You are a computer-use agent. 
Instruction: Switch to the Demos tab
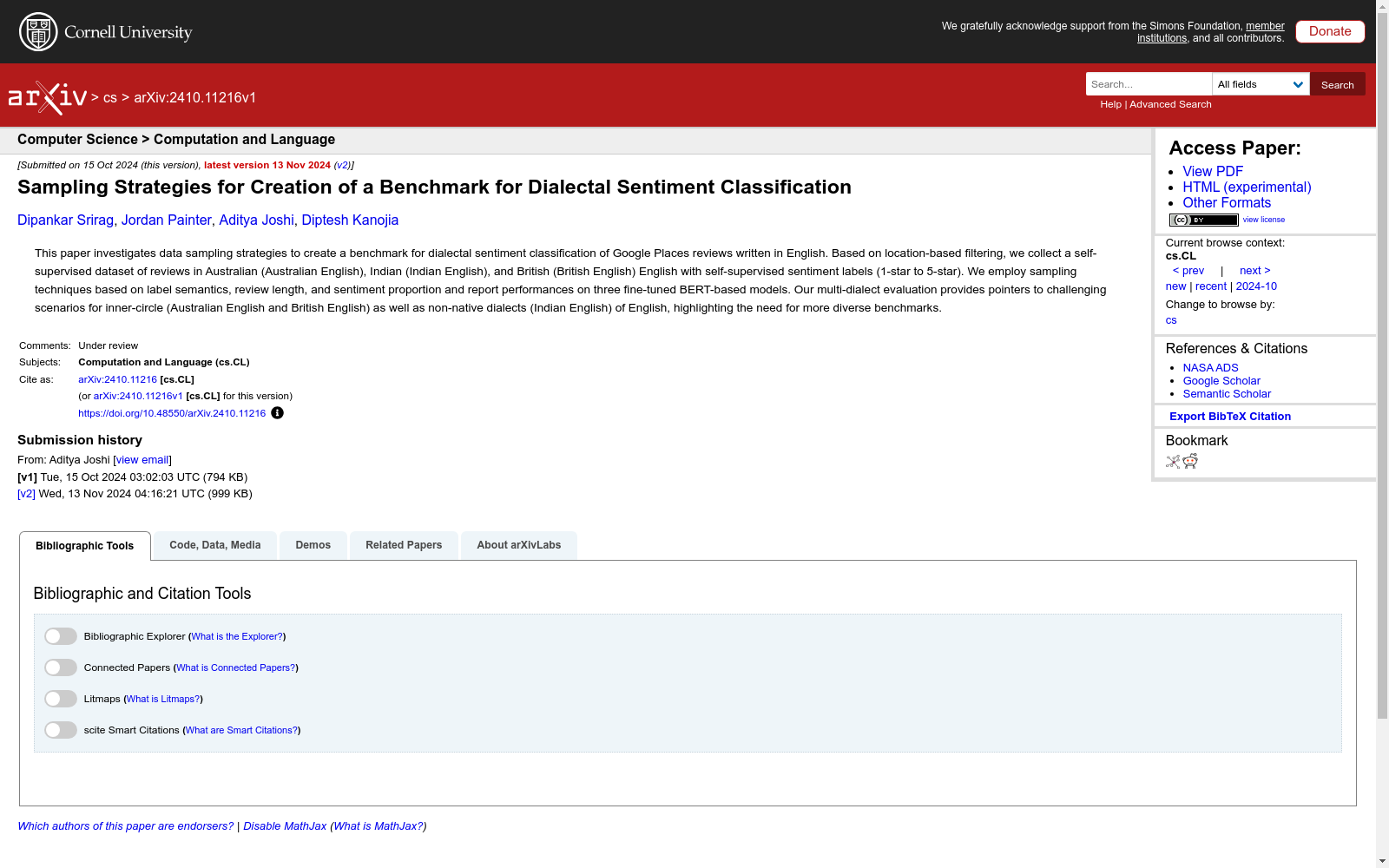pos(313,545)
